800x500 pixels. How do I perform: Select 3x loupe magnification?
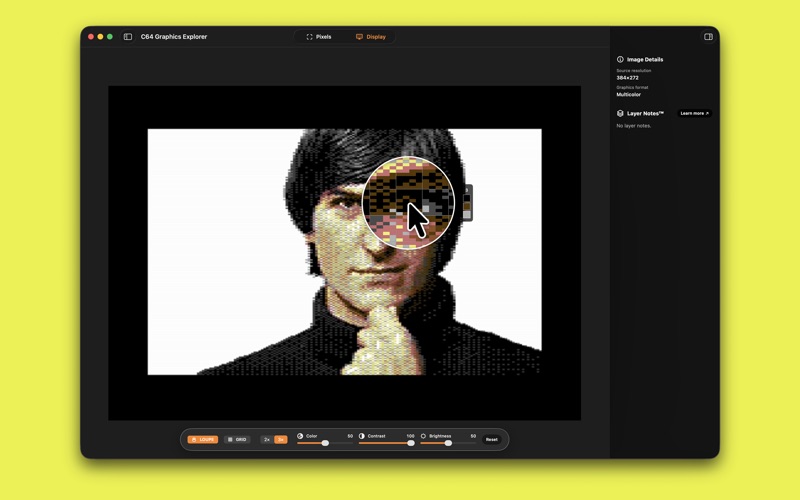click(281, 439)
